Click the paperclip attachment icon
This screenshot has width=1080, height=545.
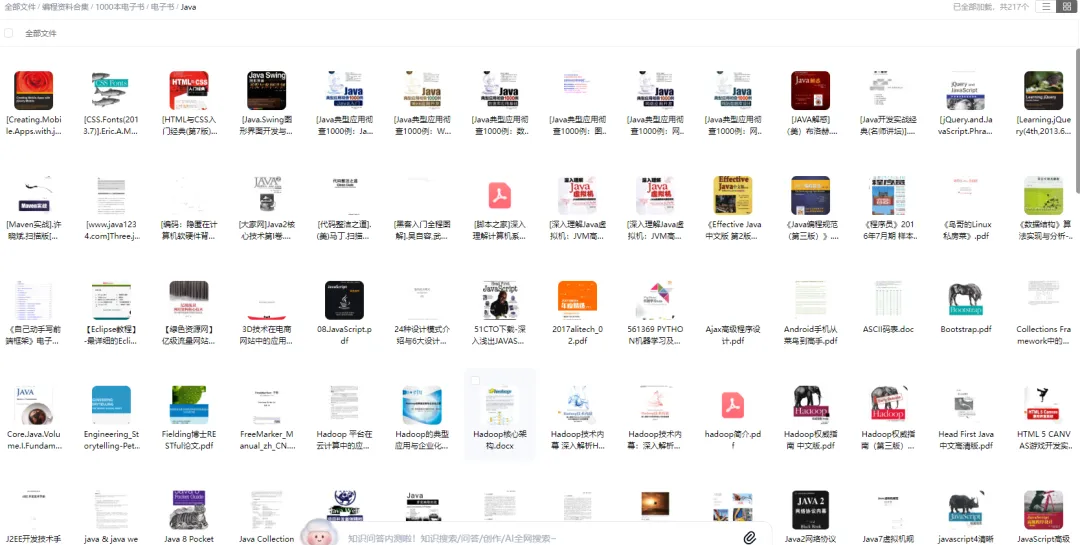tap(750, 537)
